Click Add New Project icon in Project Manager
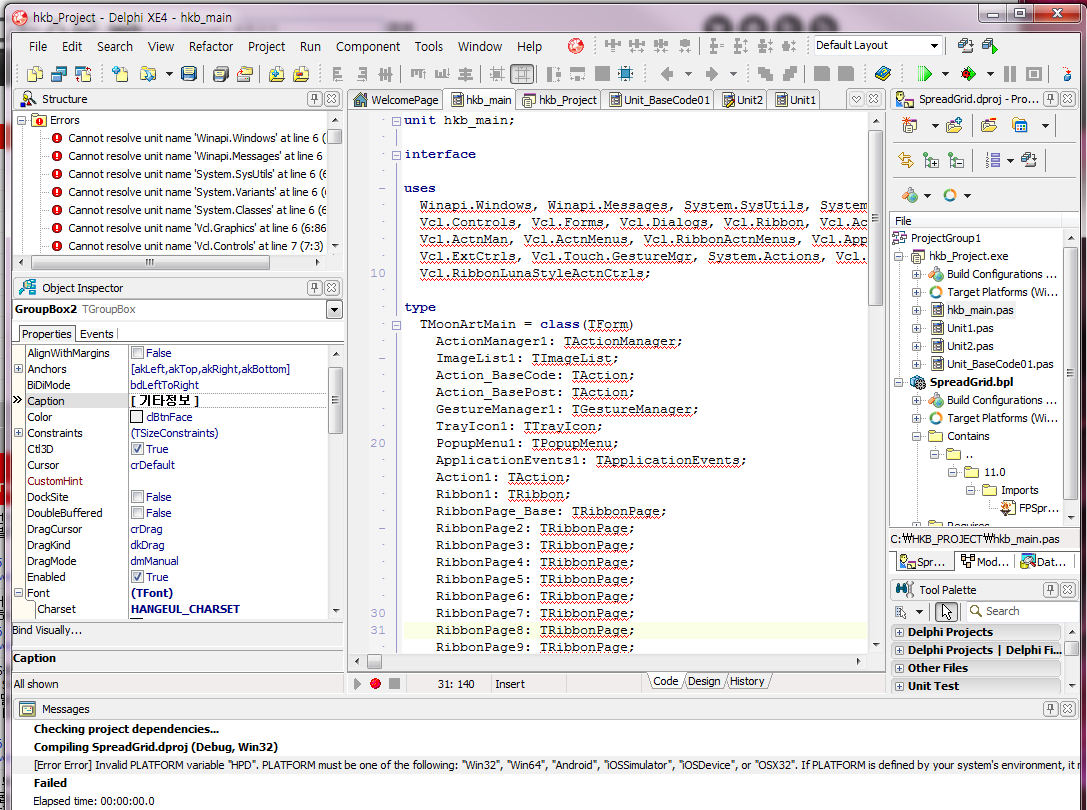Screen dimensions: 1087x810 (x=910, y=125)
